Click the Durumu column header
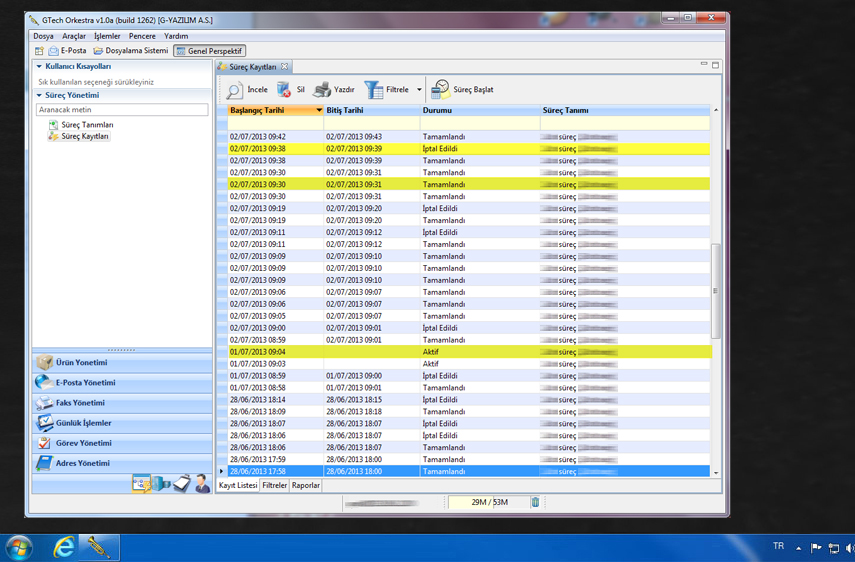This screenshot has width=855, height=562. click(480, 110)
